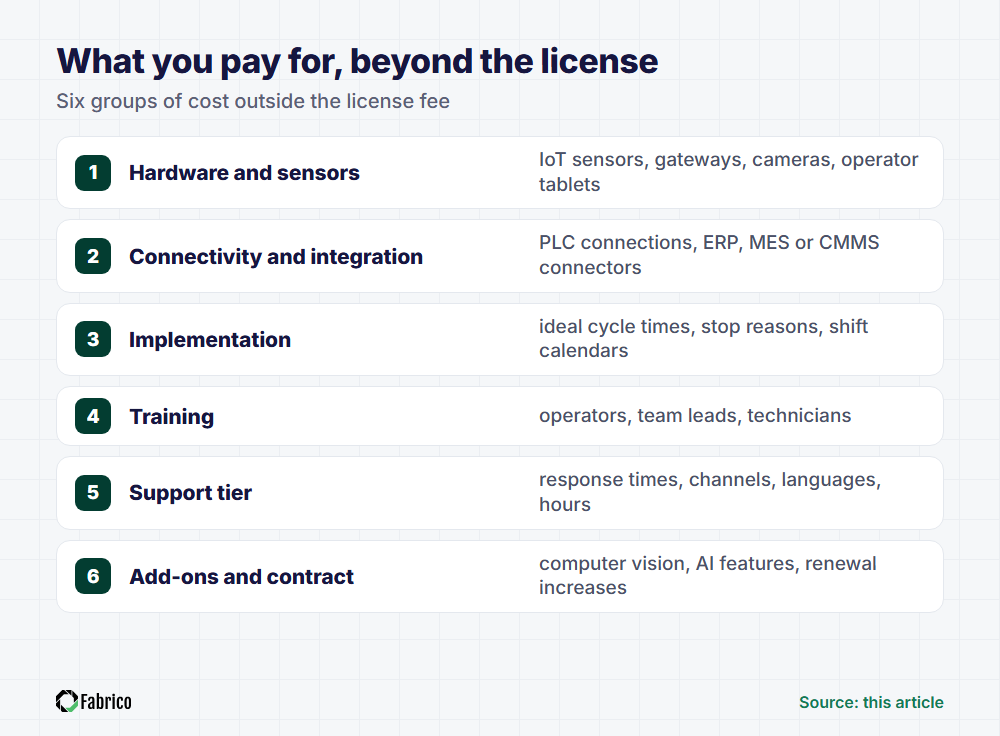This screenshot has height=736, width=1000.
Task: Click the number 6 badge icon
Action: tap(93, 576)
